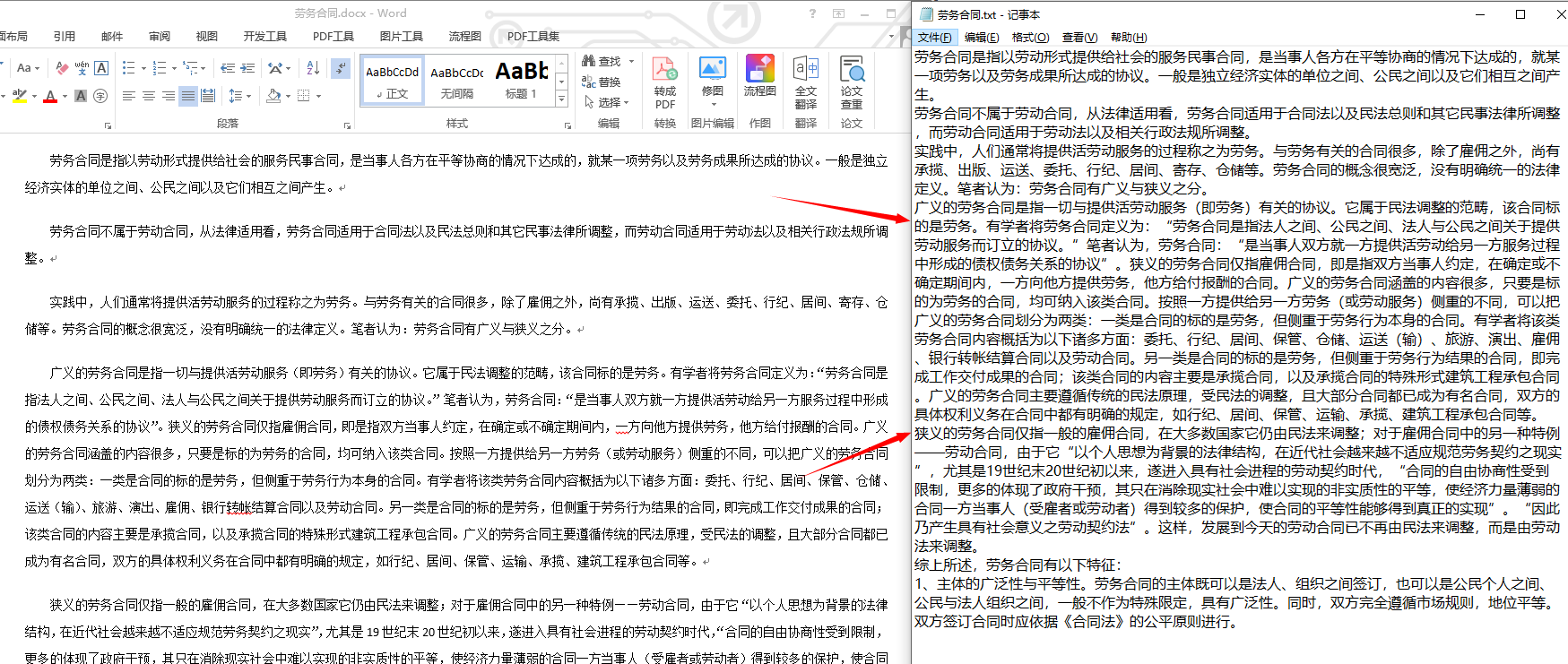Open the 审阅 review ribbon tab
The width and height of the screenshot is (1568, 664).
pos(160,37)
